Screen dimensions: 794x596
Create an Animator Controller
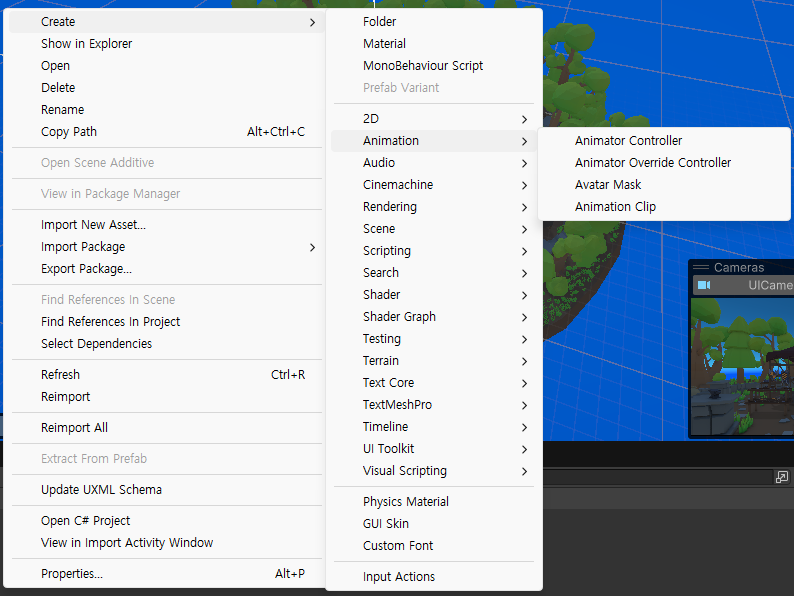coord(664,141)
